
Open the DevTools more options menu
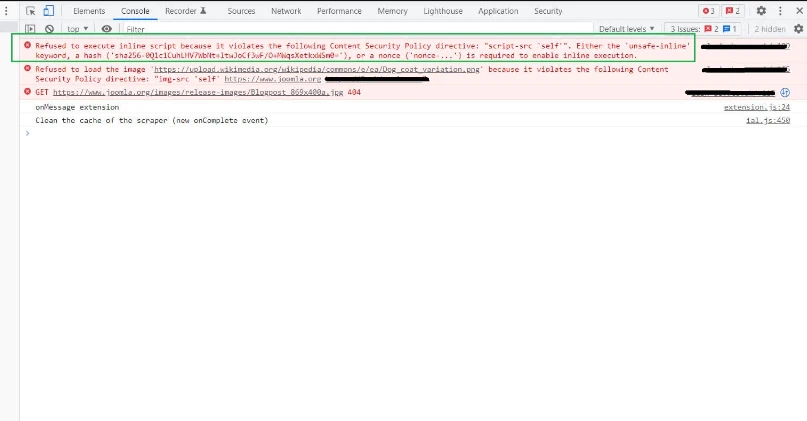pyautogui.click(x=780, y=11)
